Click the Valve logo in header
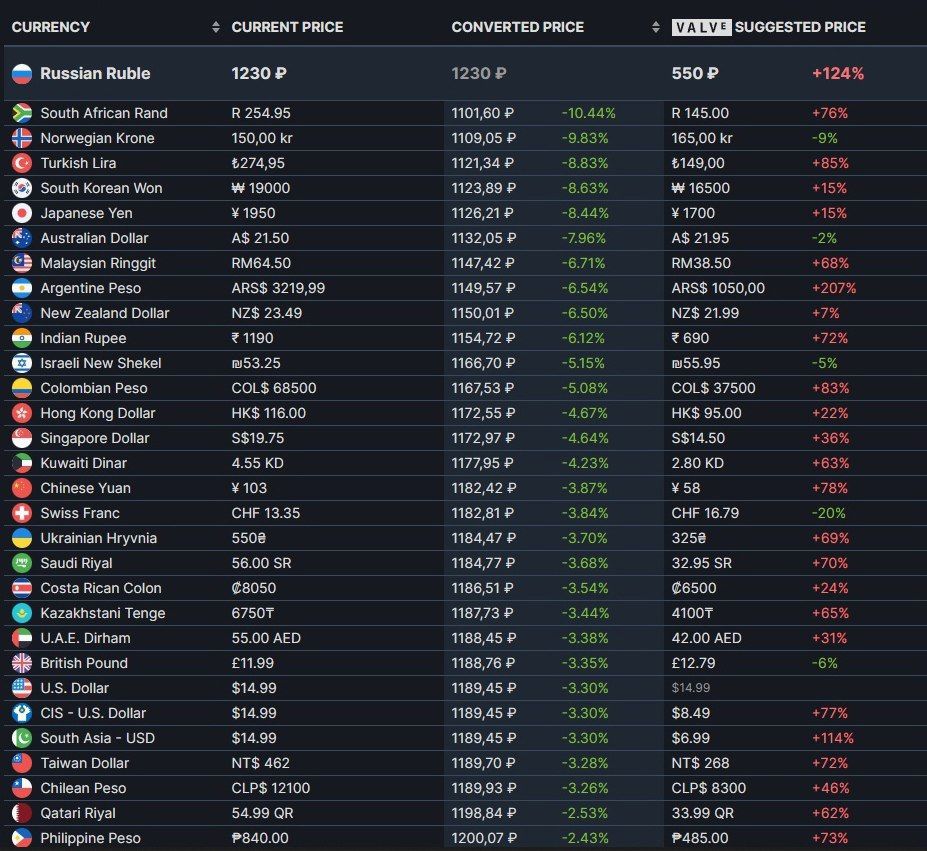This screenshot has width=927, height=851. (700, 27)
